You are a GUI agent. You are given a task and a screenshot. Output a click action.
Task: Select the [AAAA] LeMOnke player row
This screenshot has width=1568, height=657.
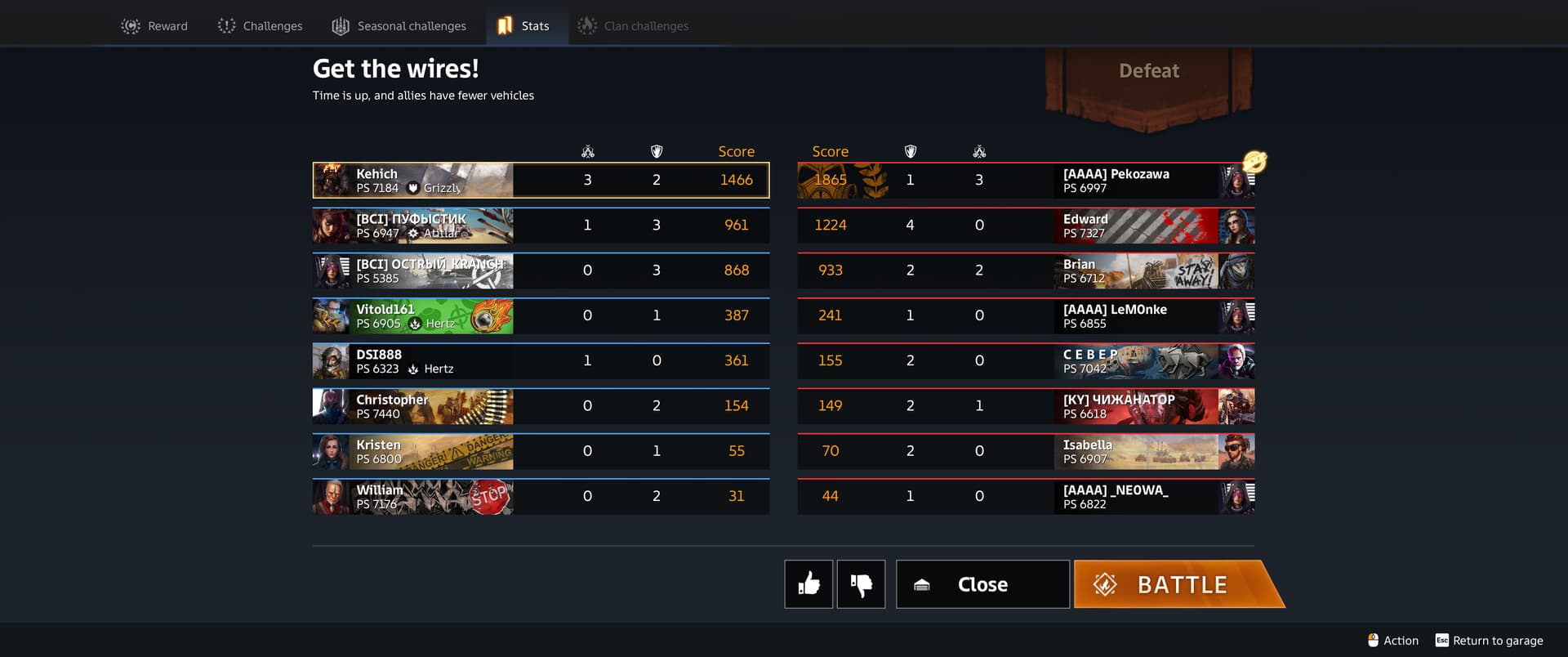tap(1026, 316)
